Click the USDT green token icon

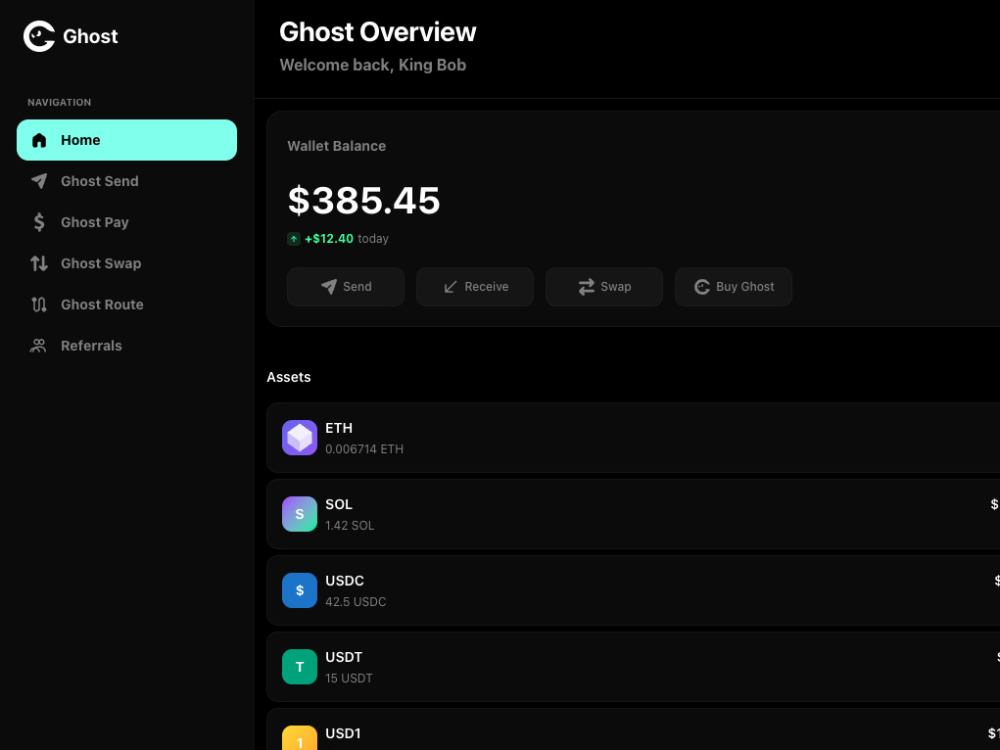coord(300,667)
